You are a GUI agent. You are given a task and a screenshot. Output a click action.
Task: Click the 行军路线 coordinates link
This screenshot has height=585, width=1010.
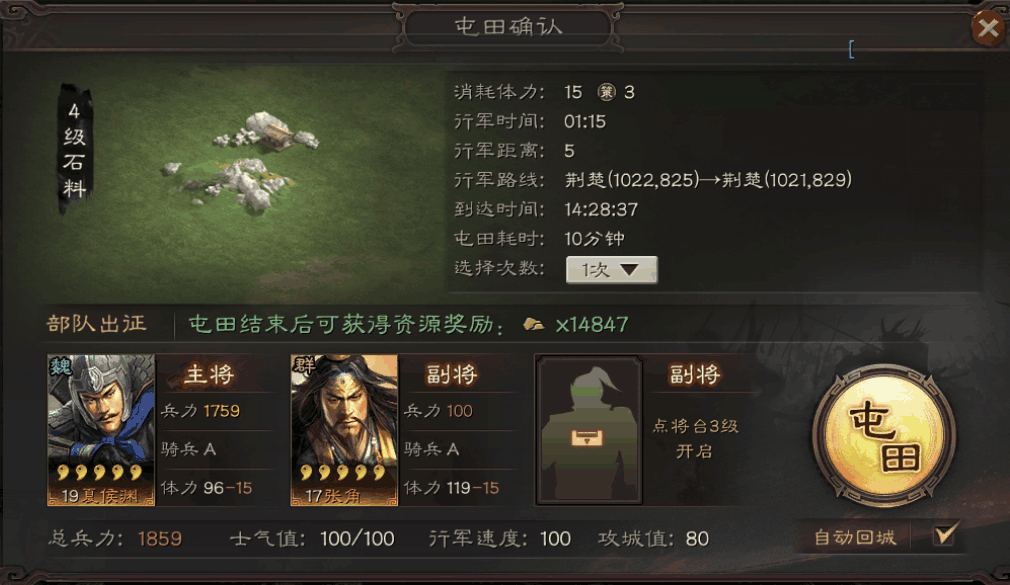(709, 180)
